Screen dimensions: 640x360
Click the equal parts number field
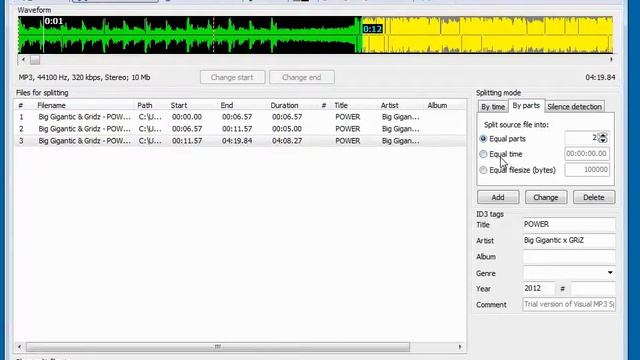coord(582,138)
